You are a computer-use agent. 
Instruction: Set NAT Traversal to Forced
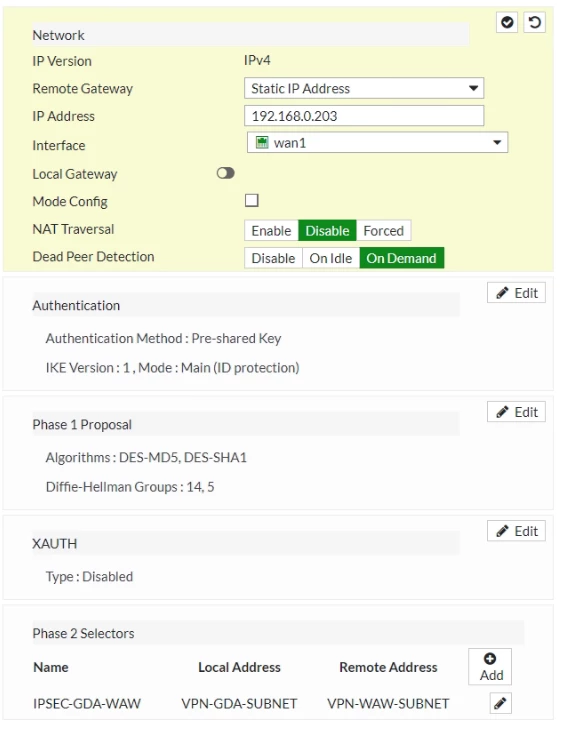(x=383, y=230)
